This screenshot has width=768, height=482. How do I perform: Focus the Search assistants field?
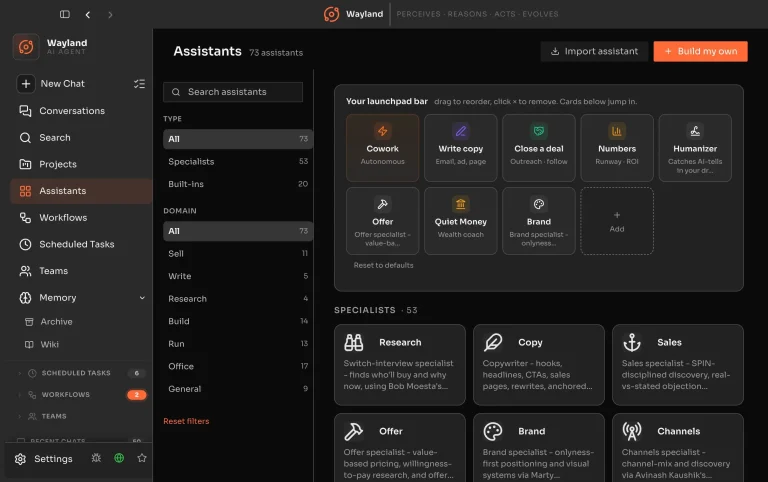pyautogui.click(x=233, y=92)
